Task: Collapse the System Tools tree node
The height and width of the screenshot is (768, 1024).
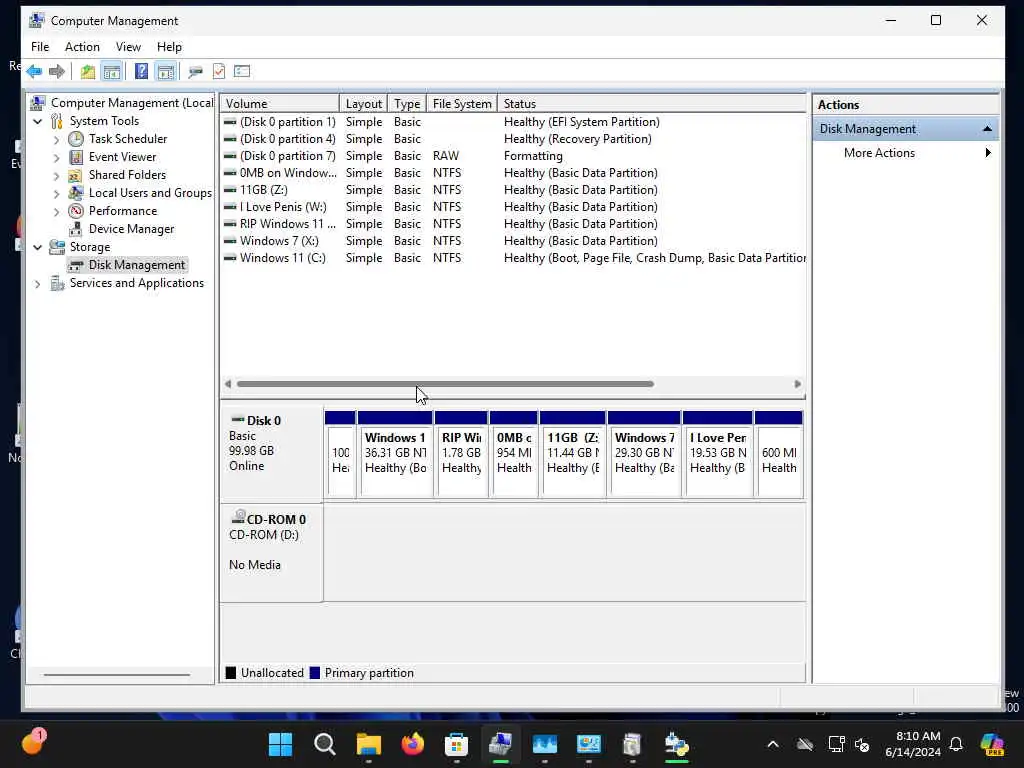Action: 38,121
